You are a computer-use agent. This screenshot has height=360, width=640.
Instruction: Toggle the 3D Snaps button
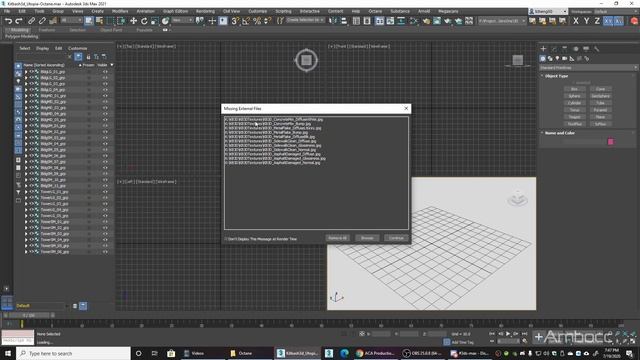pyautogui.click(x=235, y=21)
